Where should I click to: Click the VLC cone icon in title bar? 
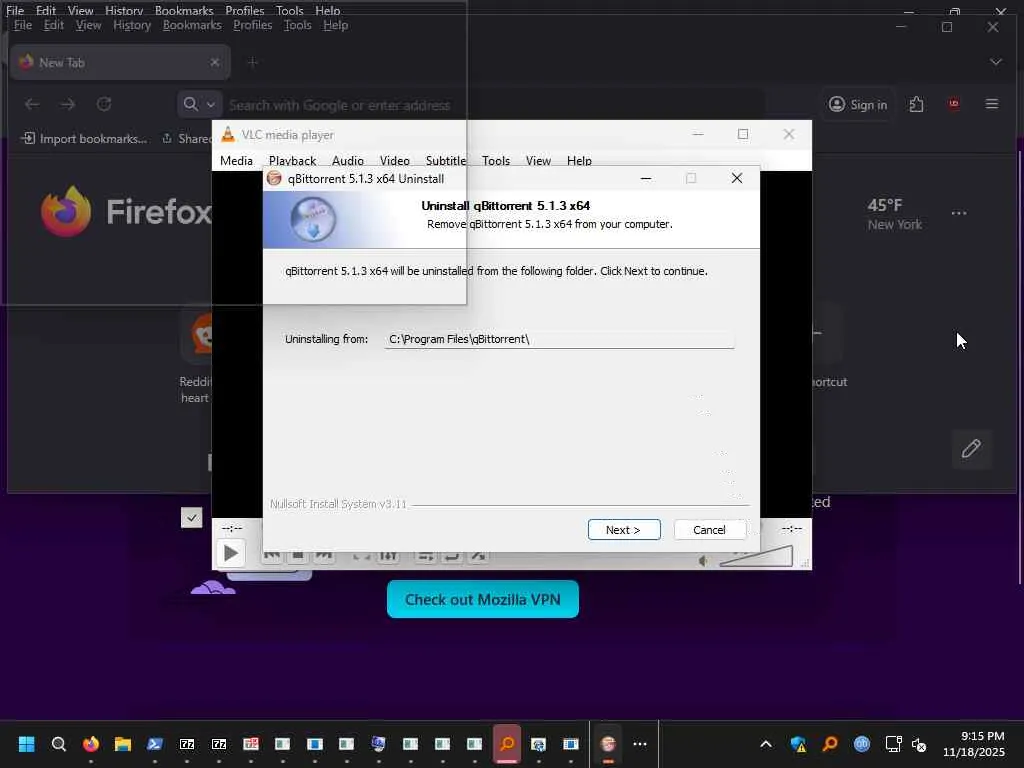228,135
